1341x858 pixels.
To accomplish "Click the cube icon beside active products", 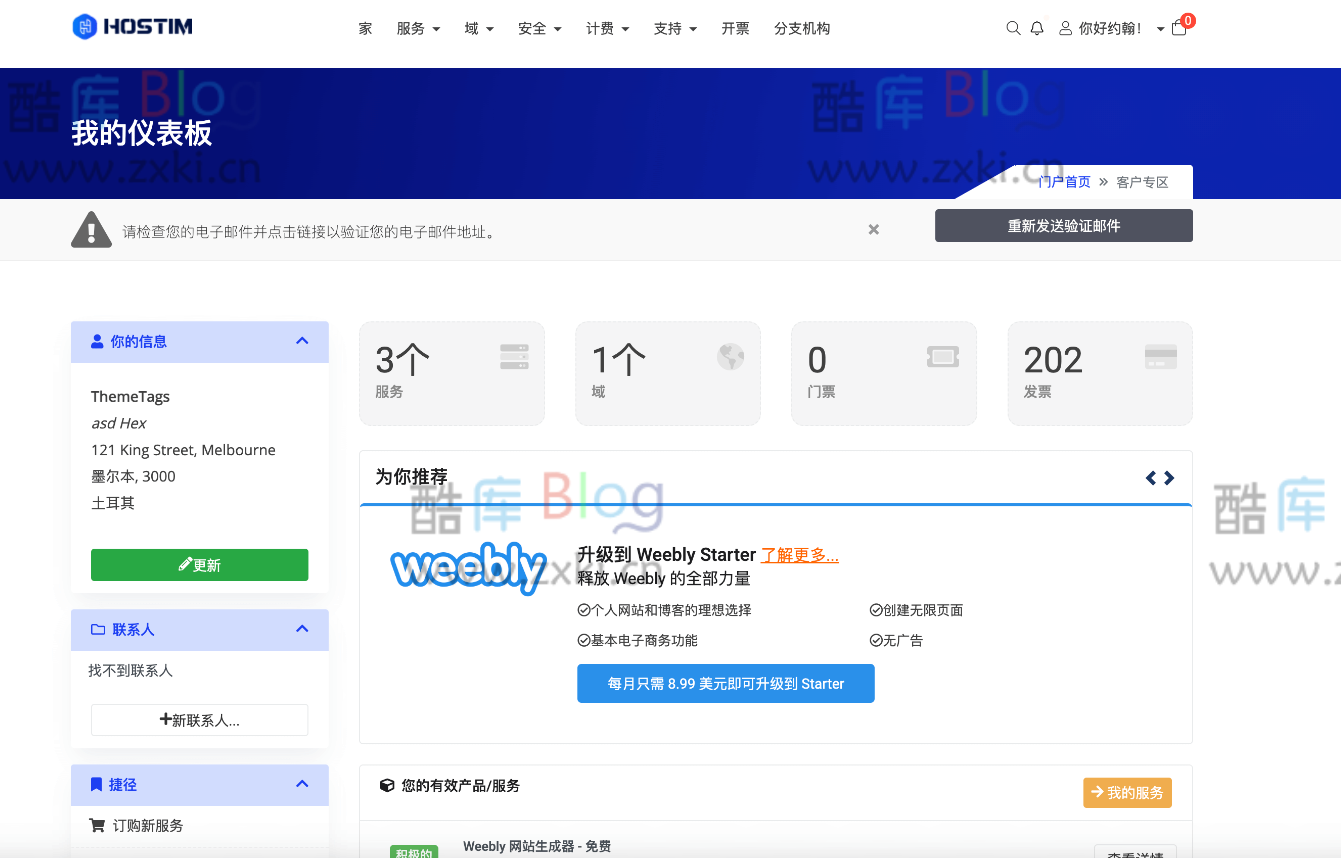I will (x=387, y=786).
